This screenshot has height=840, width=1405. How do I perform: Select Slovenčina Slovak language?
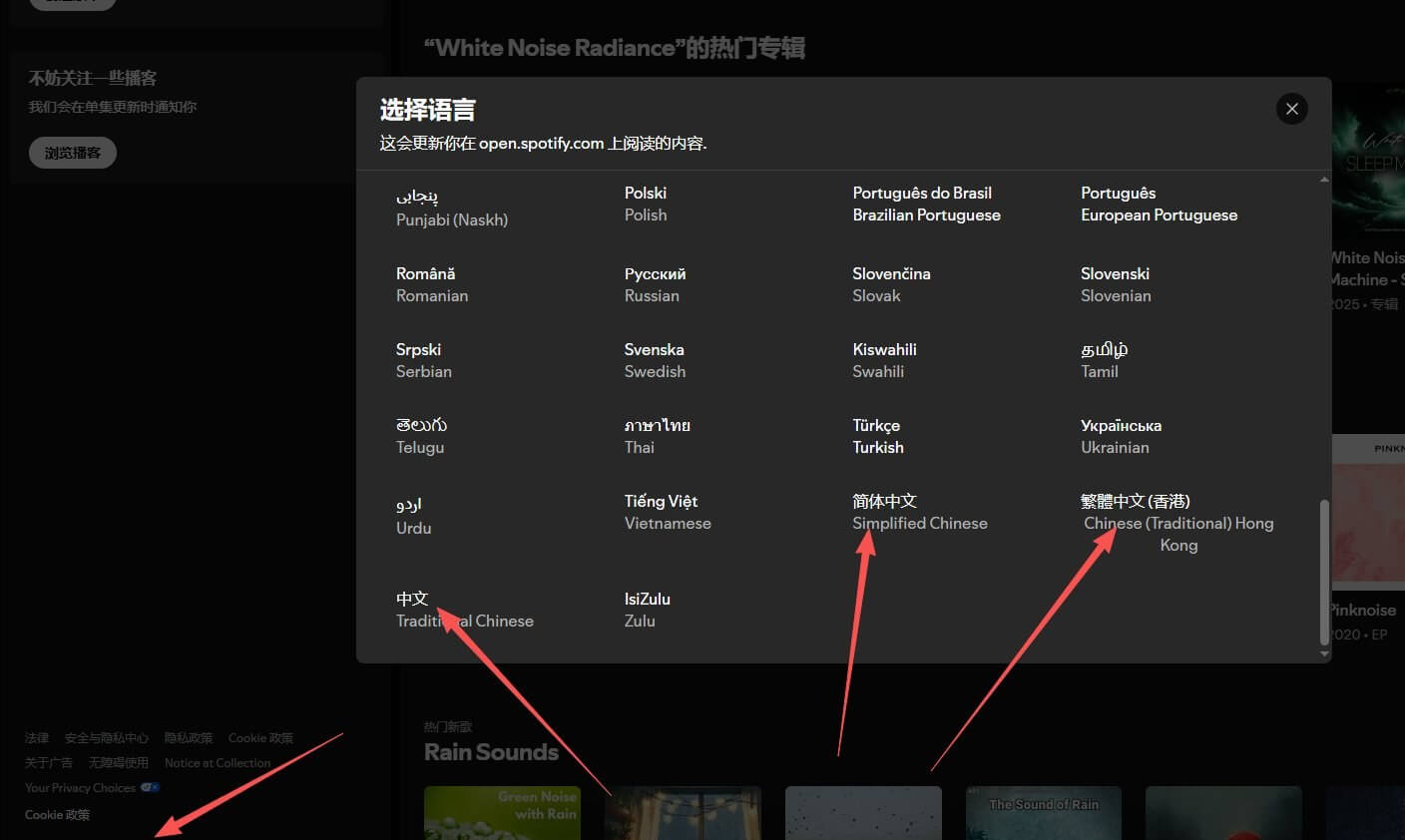click(x=891, y=284)
